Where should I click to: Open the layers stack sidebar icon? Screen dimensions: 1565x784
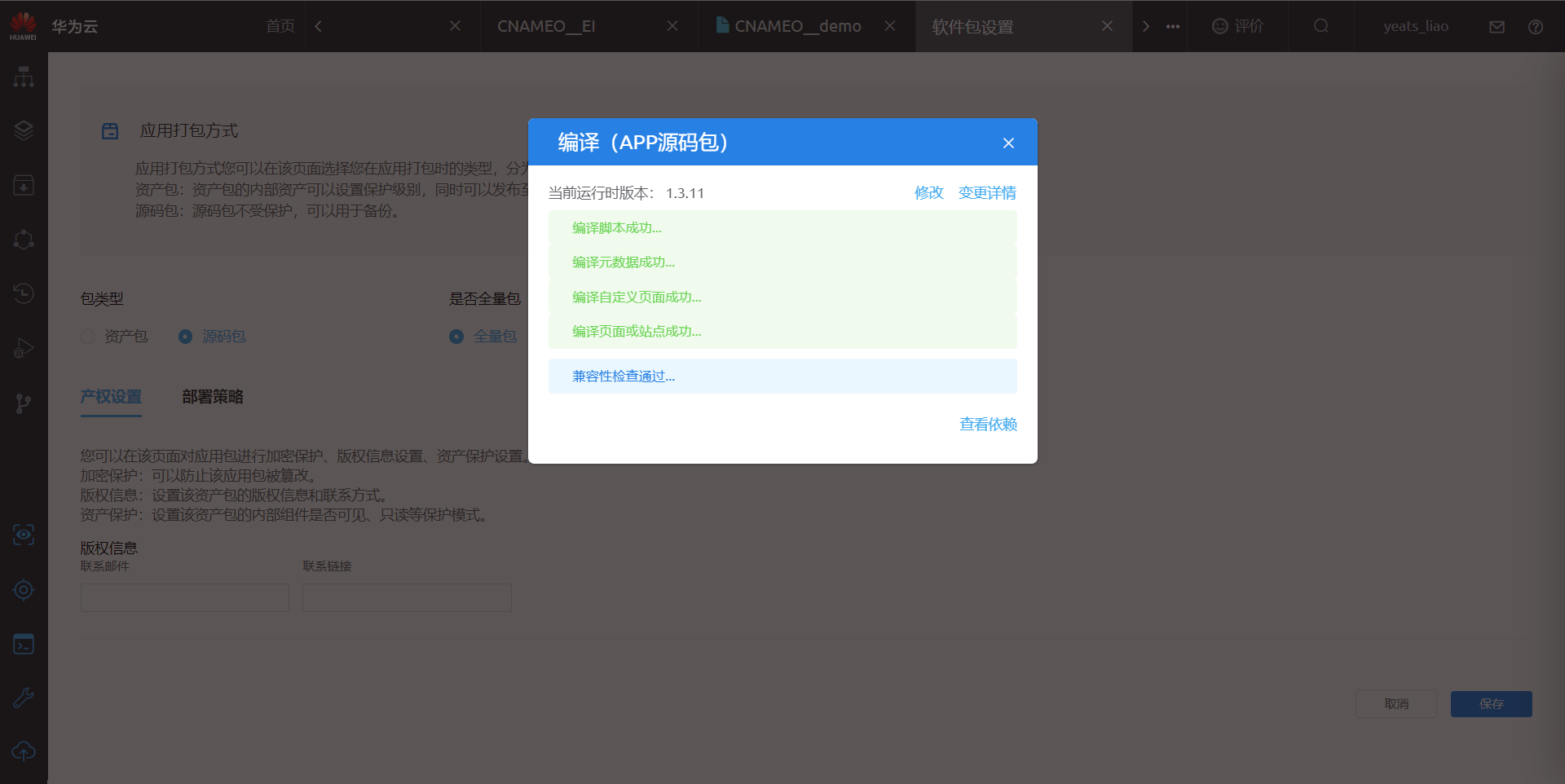pos(24,130)
